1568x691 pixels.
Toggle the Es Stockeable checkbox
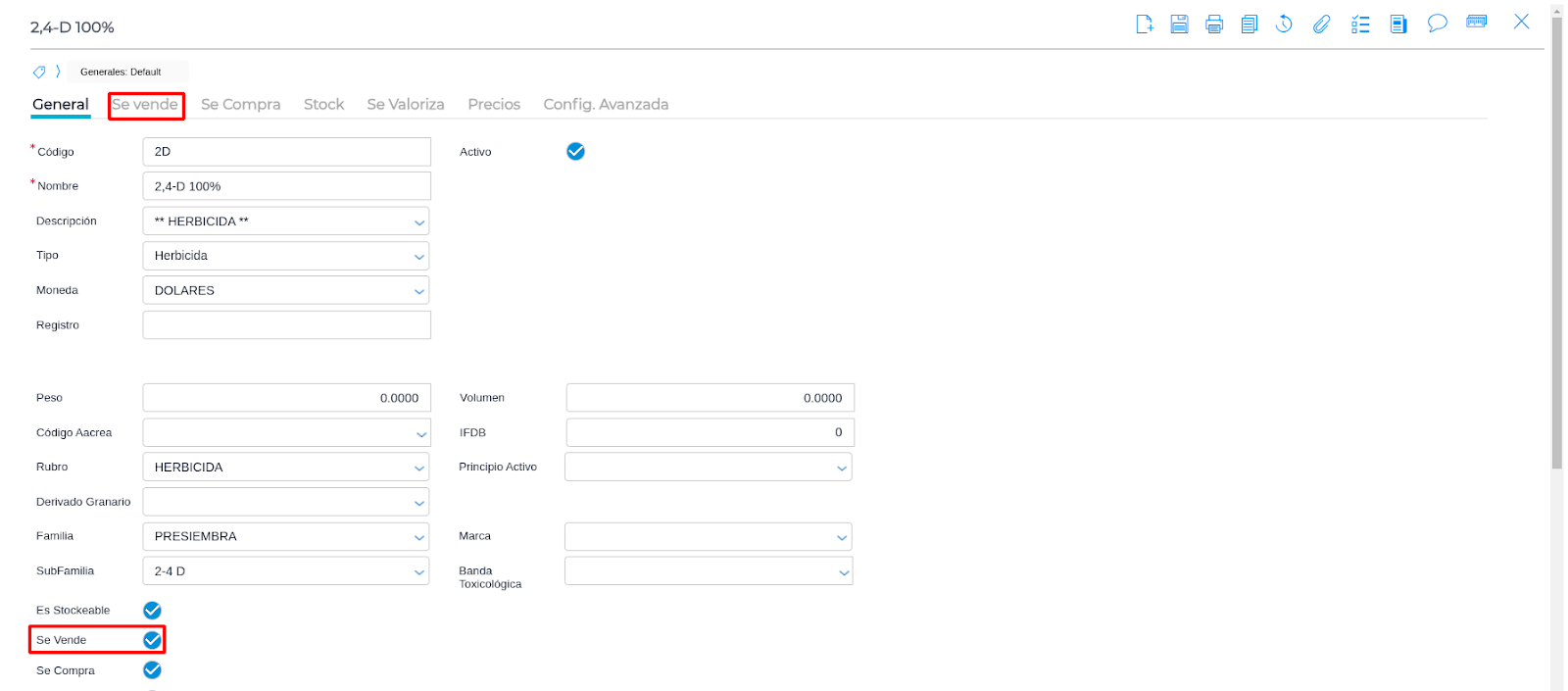[152, 611]
